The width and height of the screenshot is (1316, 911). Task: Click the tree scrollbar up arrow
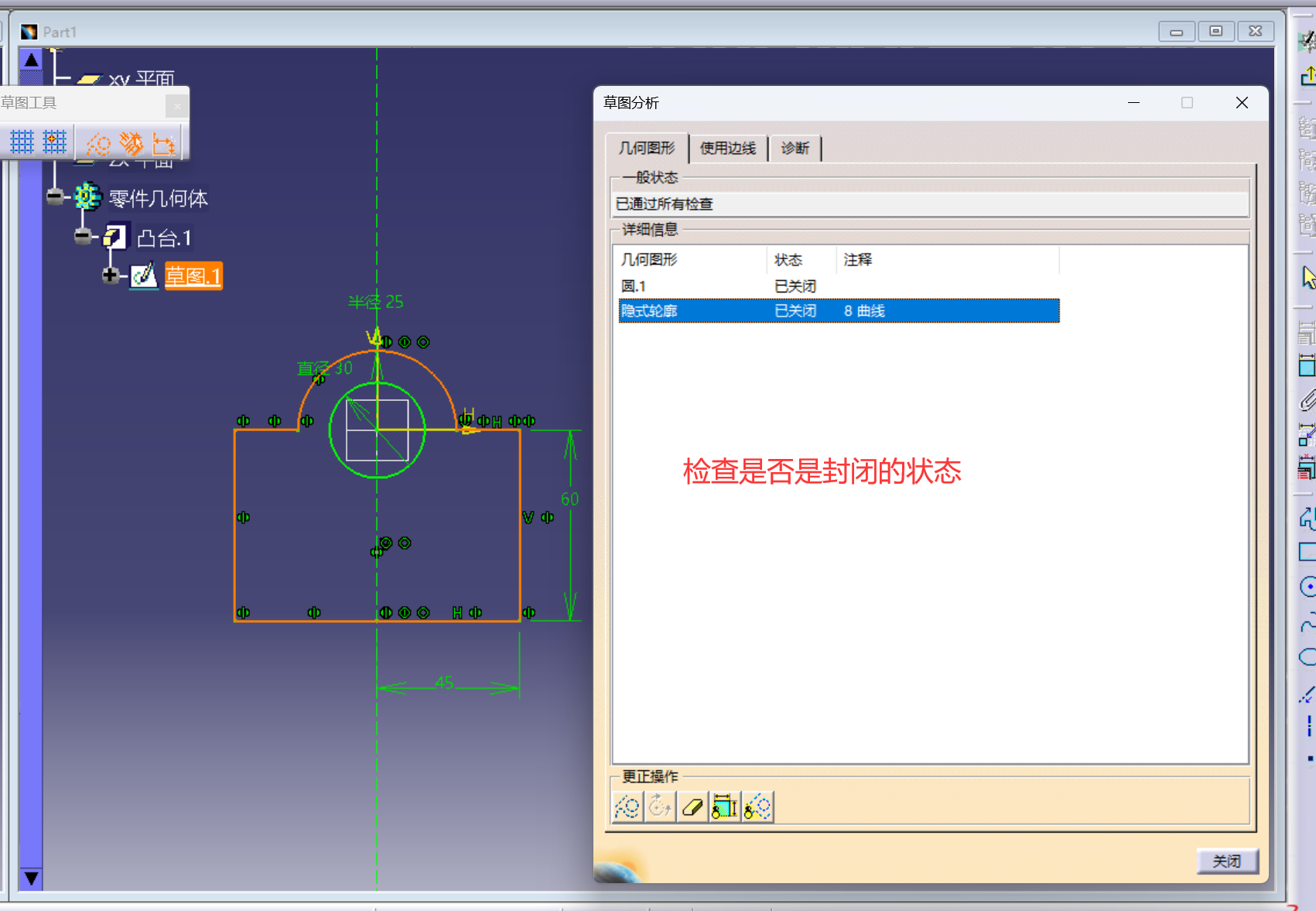click(x=31, y=60)
